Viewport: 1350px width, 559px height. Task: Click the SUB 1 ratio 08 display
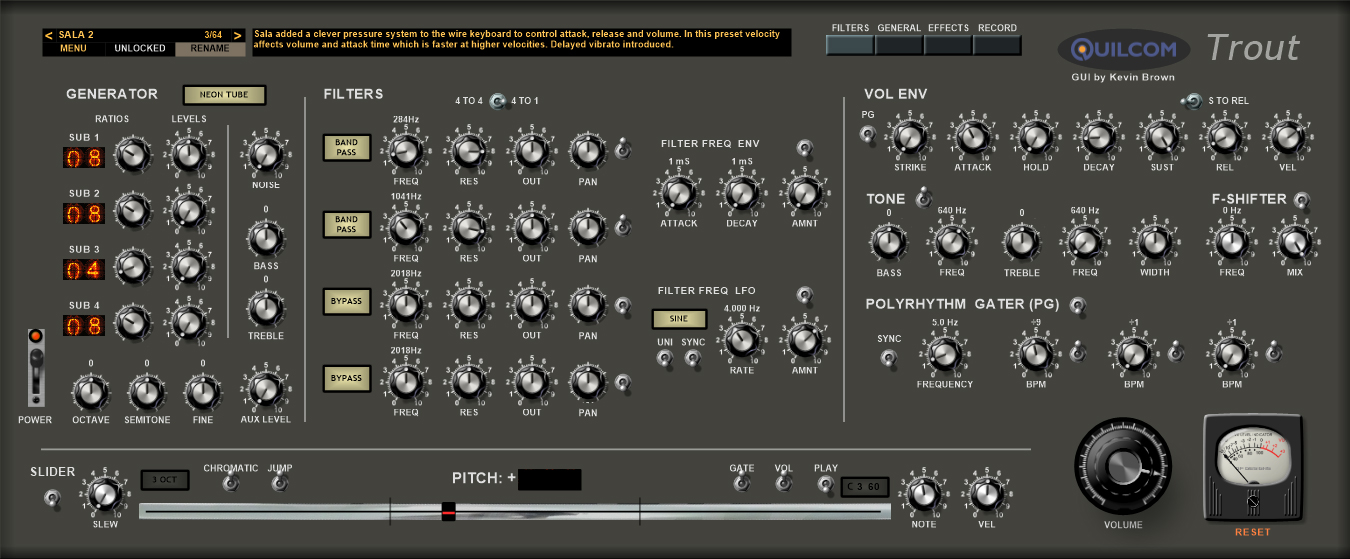click(82, 158)
